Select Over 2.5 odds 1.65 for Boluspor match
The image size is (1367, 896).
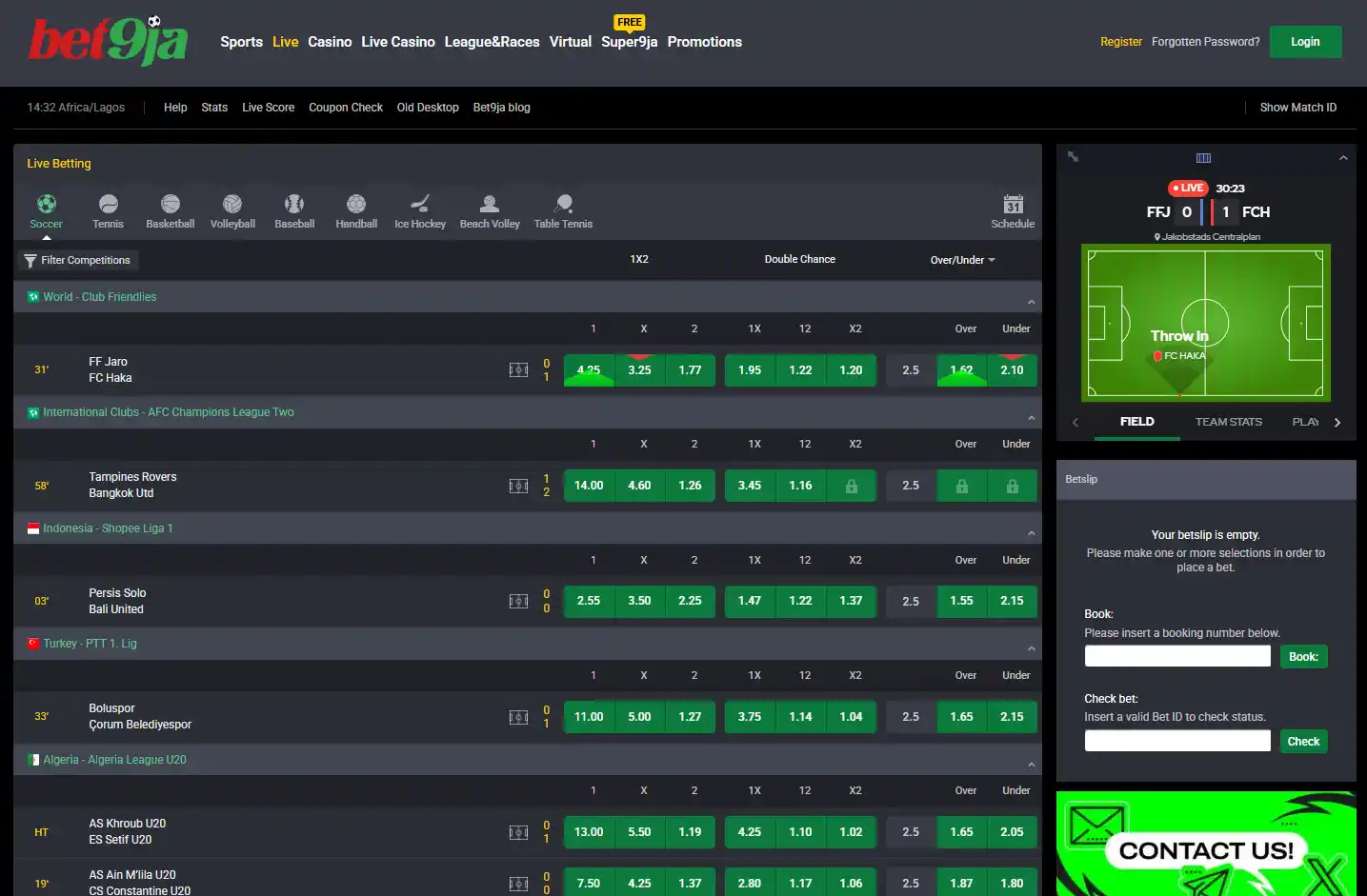click(961, 717)
